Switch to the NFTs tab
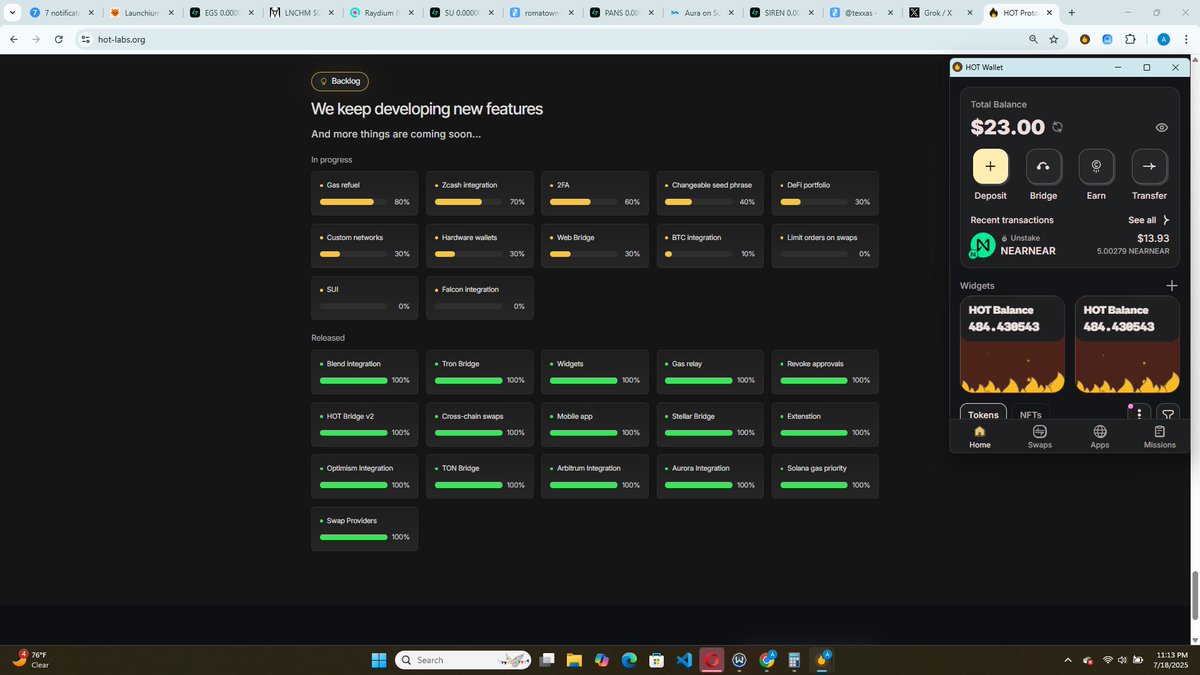 1030,414
